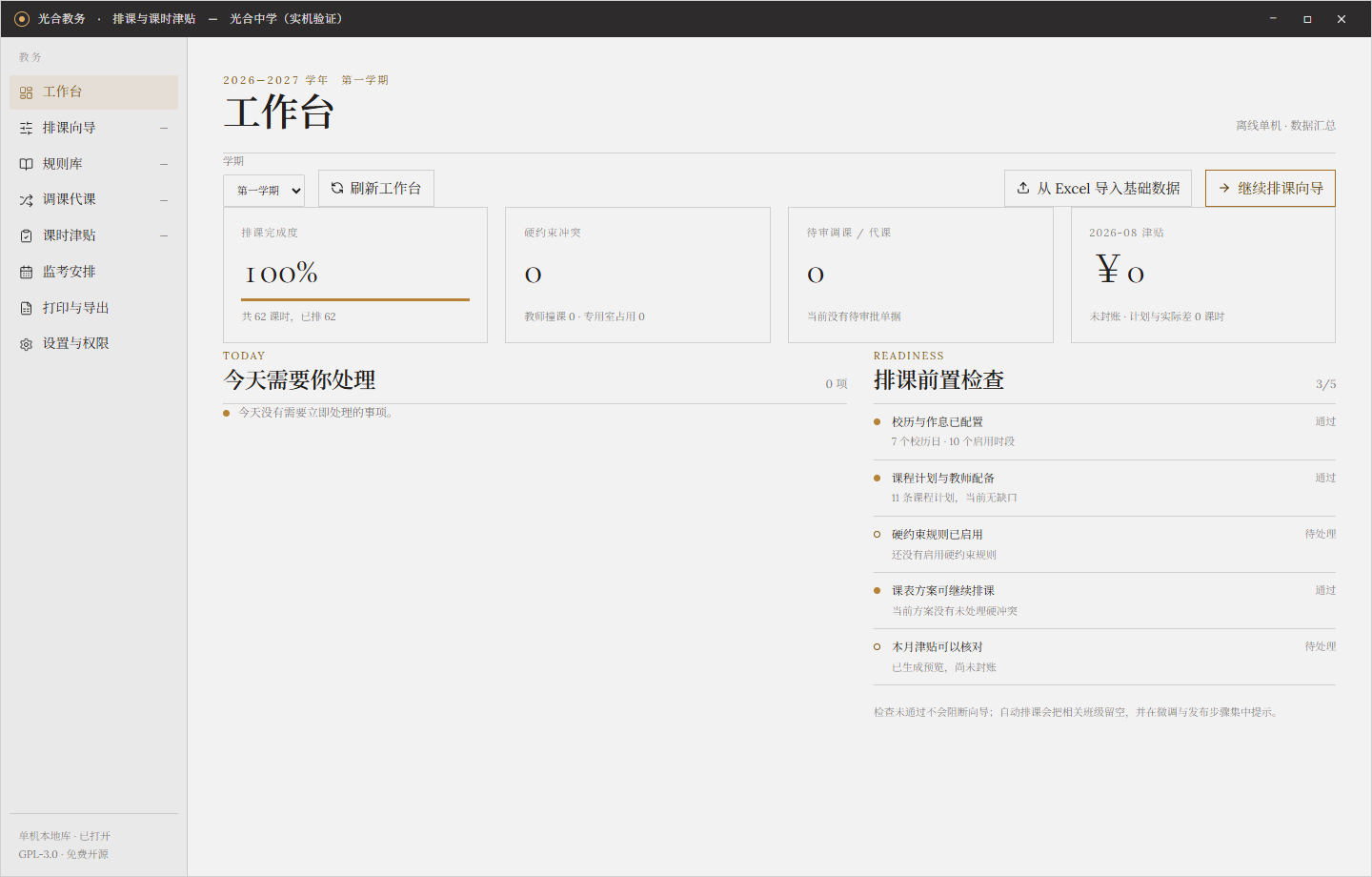Viewport: 1372px width, 877px height.
Task: Click the arrow icon on 继续排课向导
Action: click(x=1224, y=188)
